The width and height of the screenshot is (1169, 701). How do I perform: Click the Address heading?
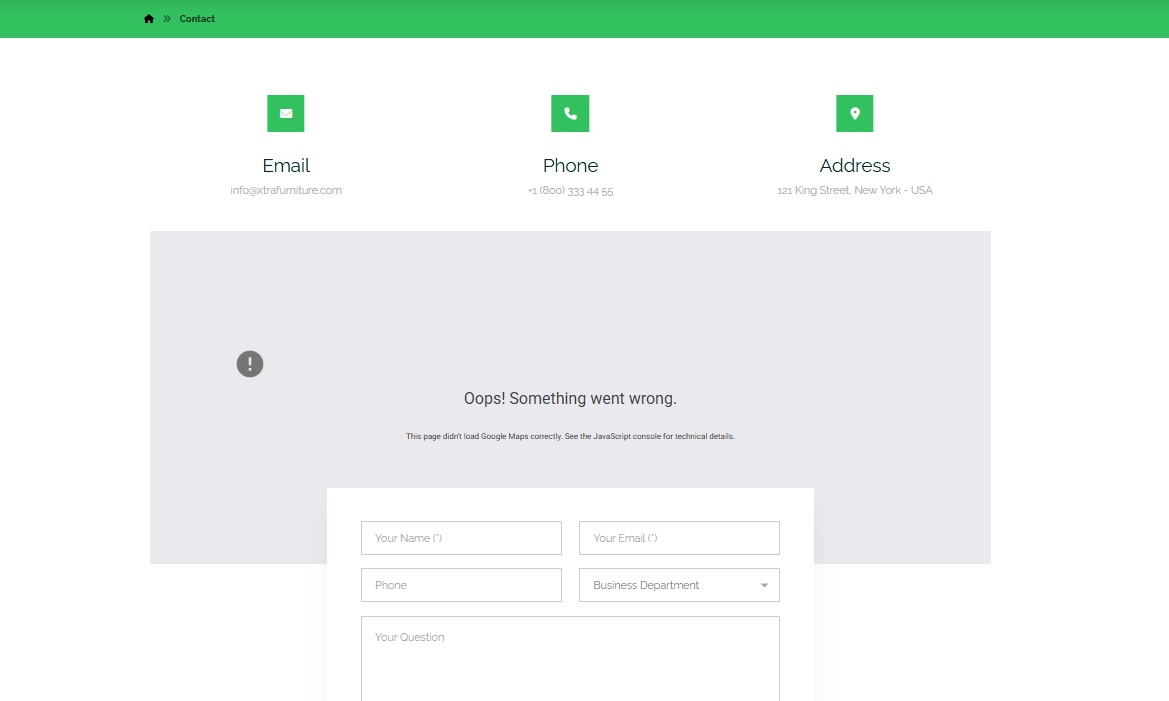coord(854,166)
